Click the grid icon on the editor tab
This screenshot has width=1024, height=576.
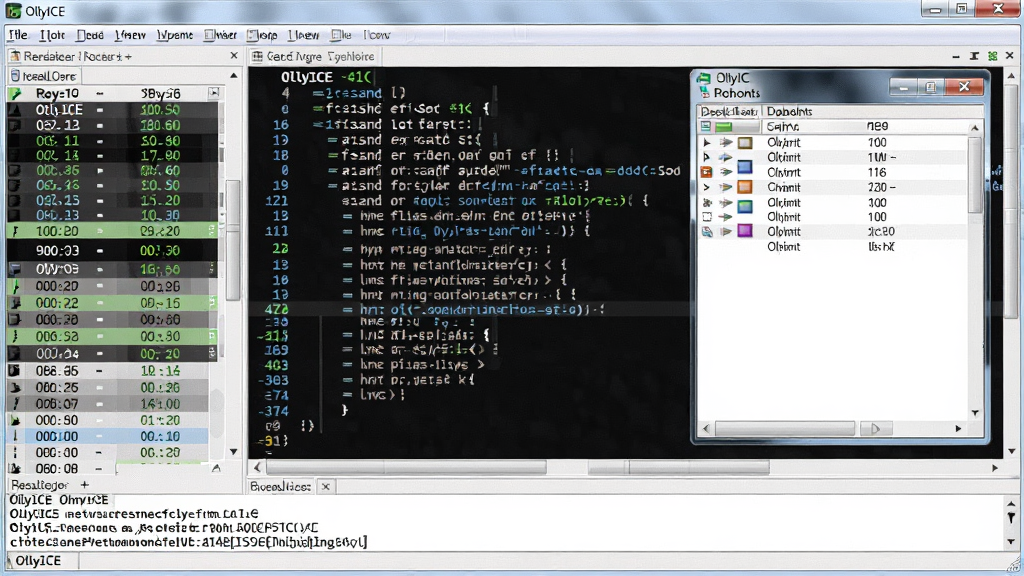[257, 57]
